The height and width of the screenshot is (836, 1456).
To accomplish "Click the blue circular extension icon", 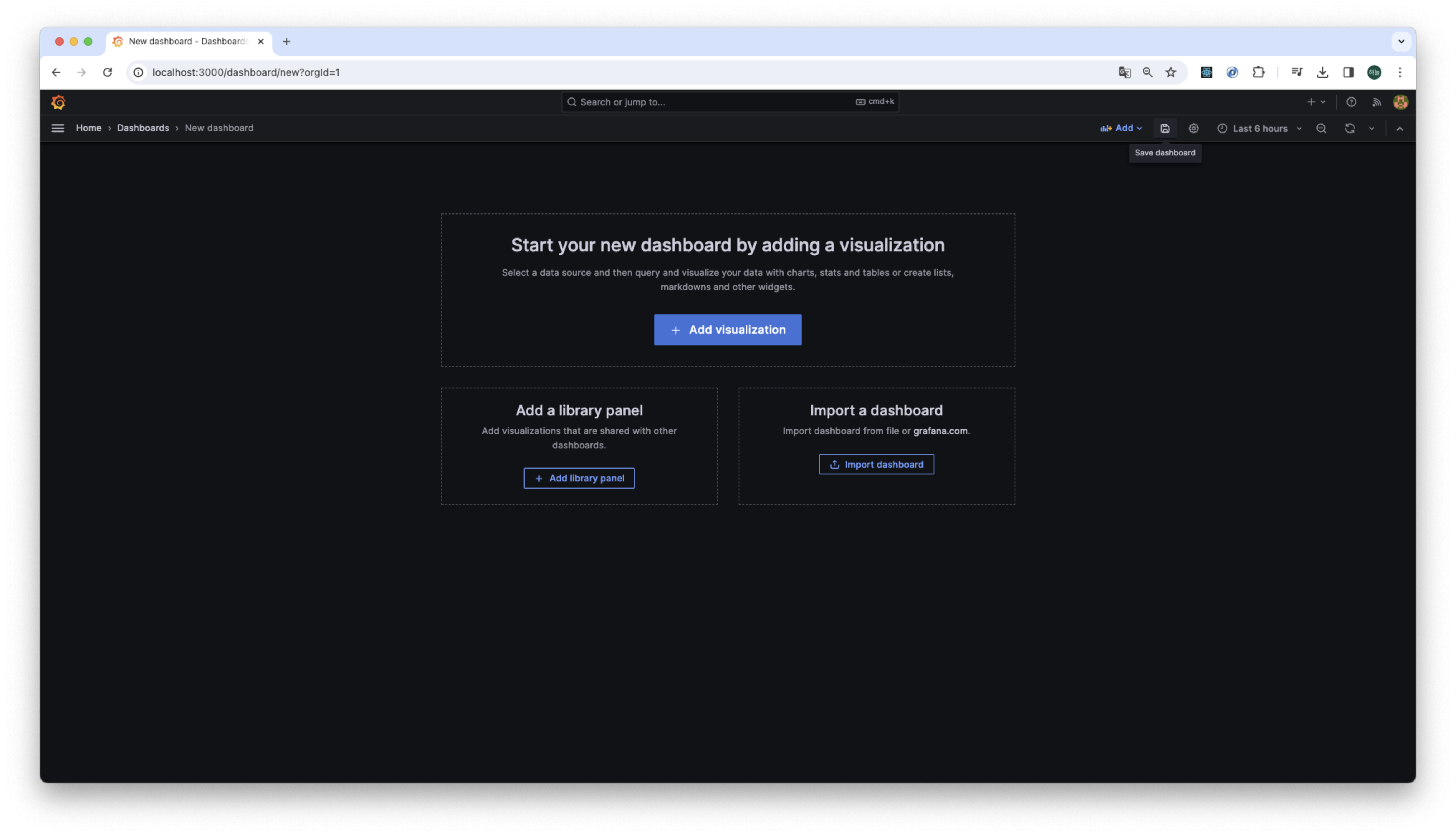I will (1232, 72).
